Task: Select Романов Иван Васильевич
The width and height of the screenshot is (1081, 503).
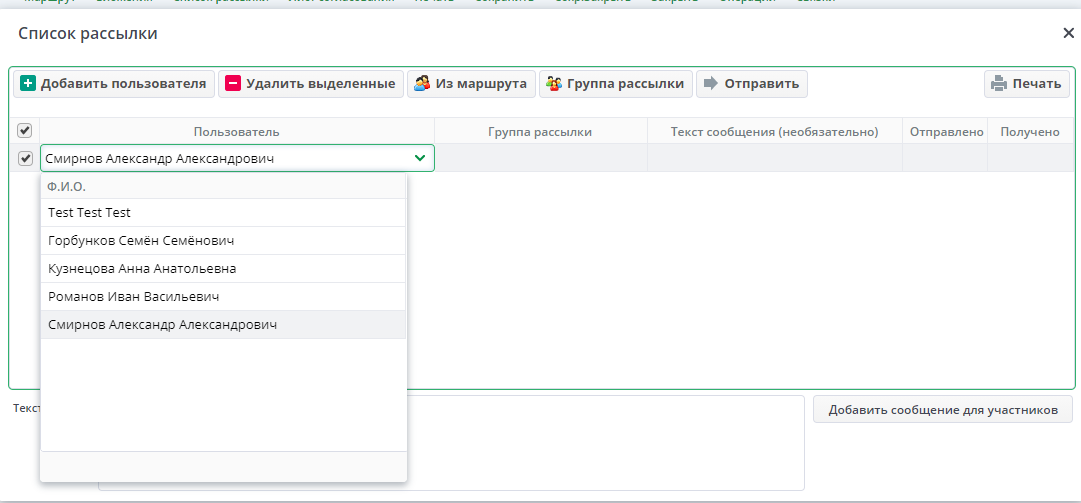Action: pyautogui.click(x=223, y=297)
